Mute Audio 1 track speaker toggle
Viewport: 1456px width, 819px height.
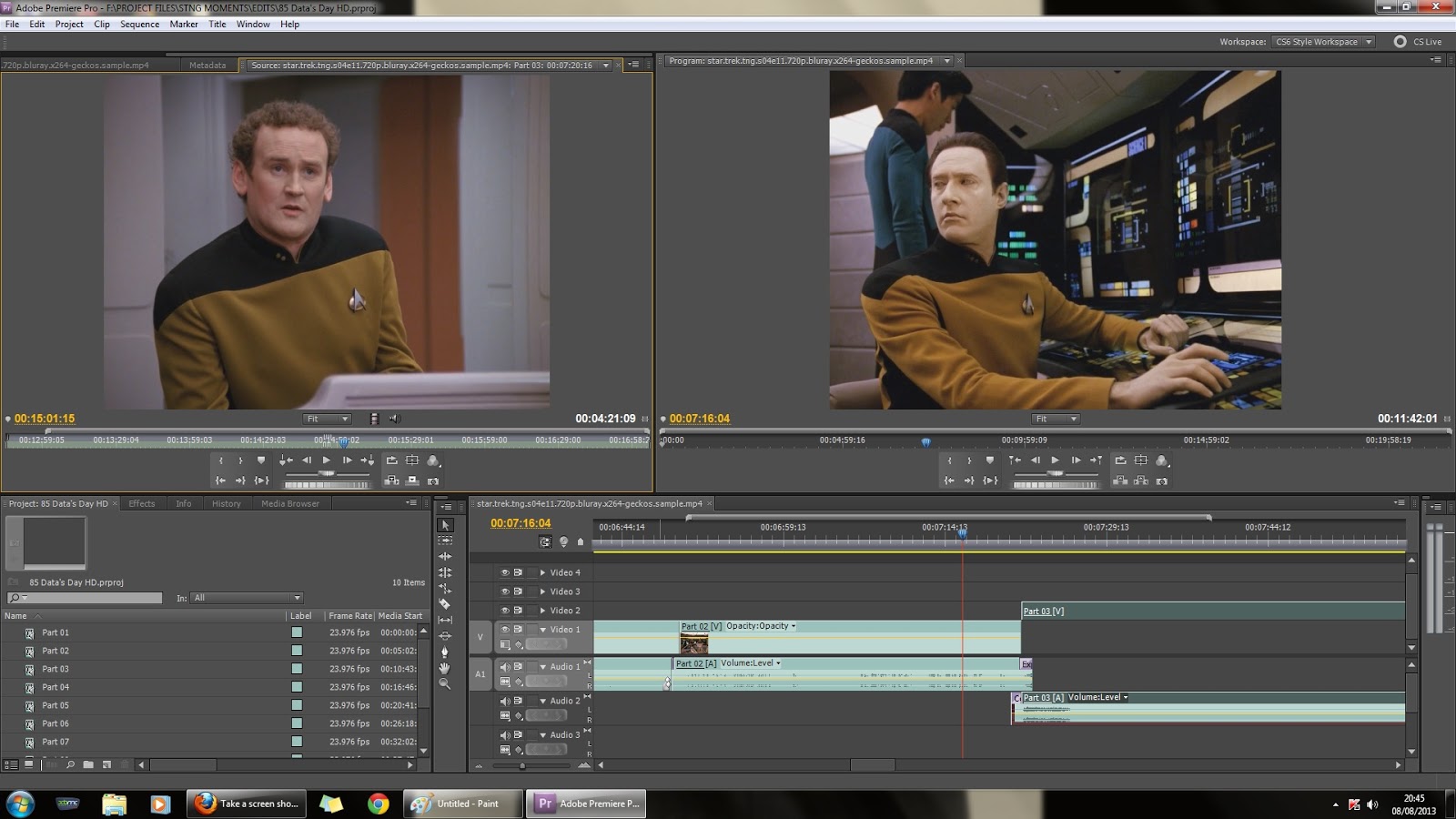point(505,667)
